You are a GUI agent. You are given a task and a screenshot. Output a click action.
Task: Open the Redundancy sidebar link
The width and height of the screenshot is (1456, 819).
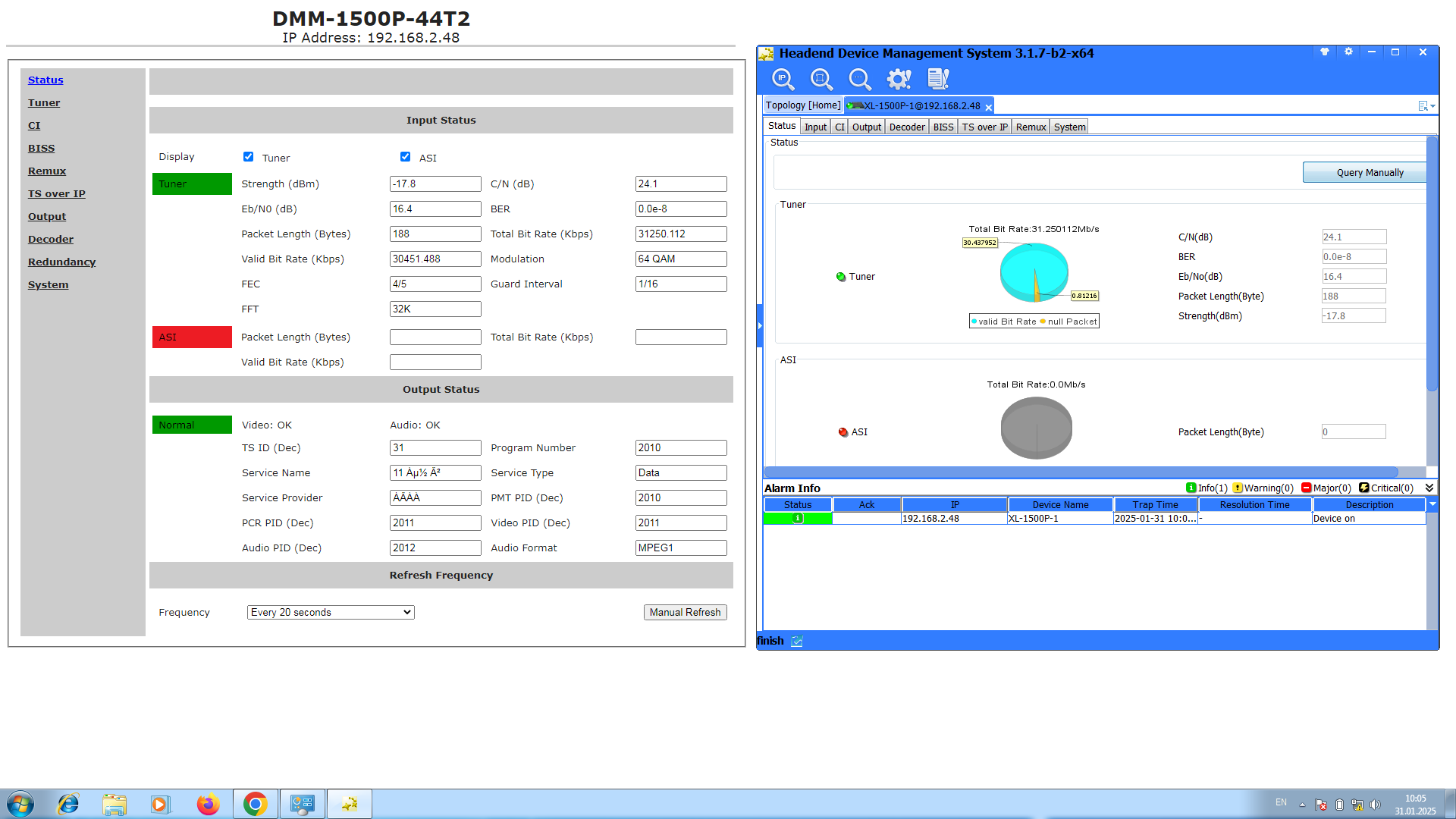pos(61,262)
